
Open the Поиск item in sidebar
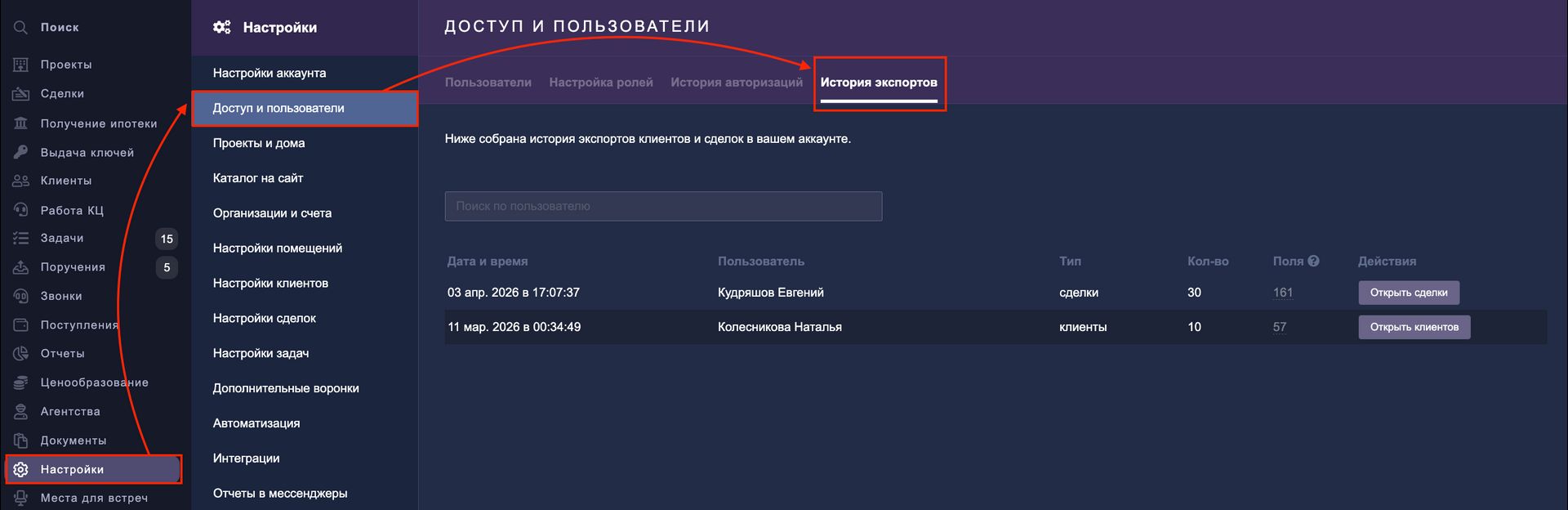[60, 28]
